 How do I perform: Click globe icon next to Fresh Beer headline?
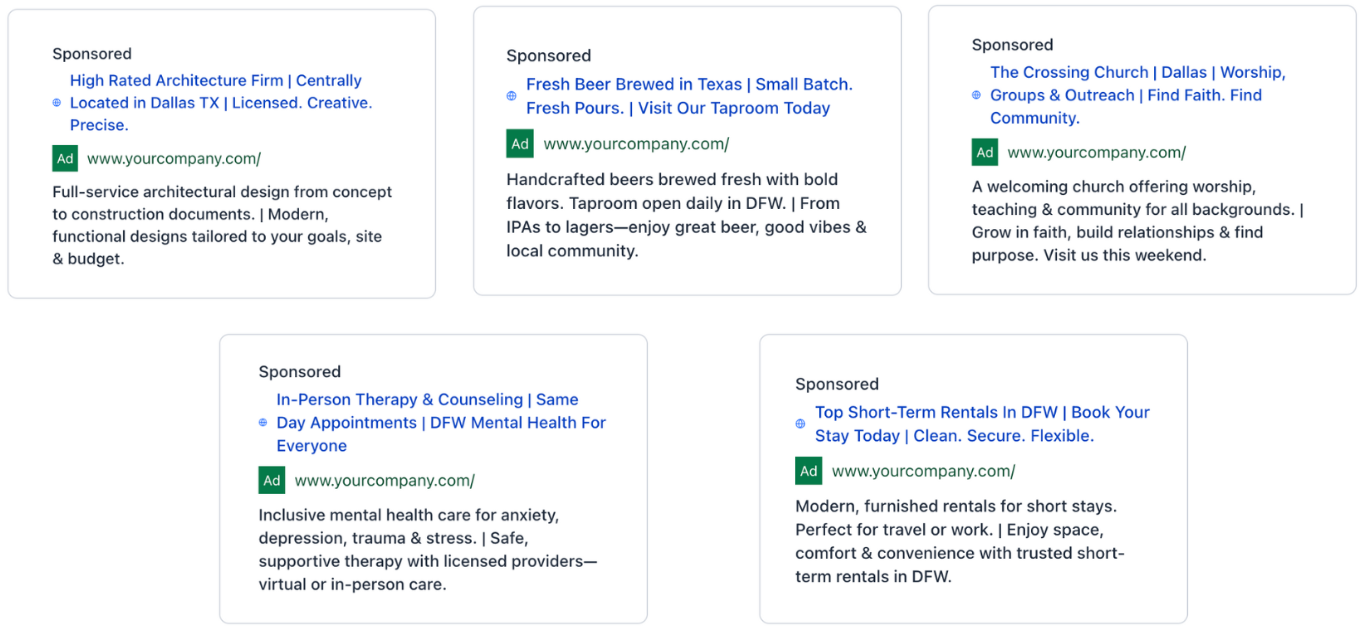[x=512, y=96]
